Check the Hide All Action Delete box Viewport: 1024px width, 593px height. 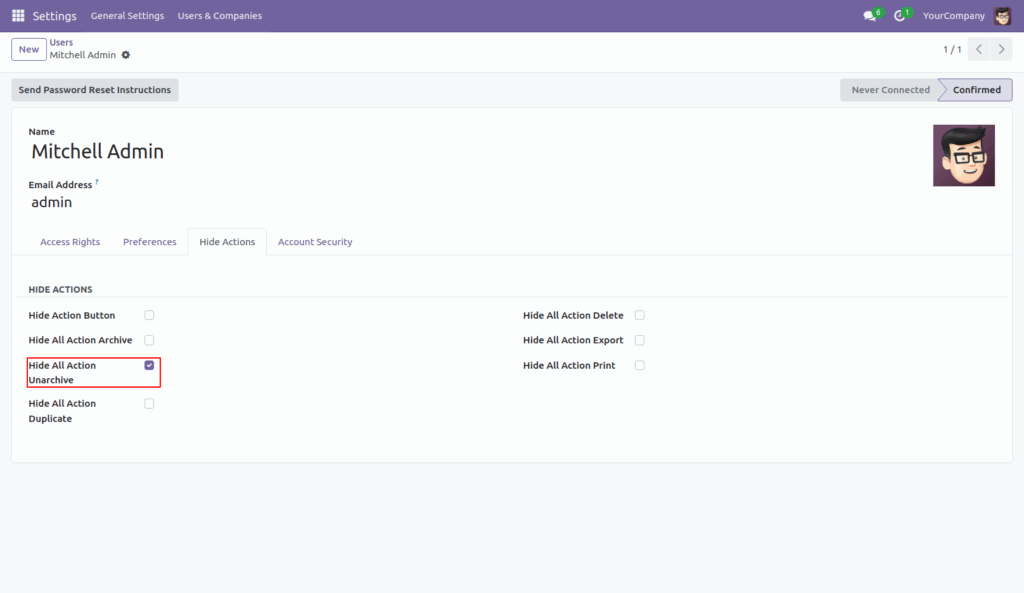pyautogui.click(x=639, y=314)
